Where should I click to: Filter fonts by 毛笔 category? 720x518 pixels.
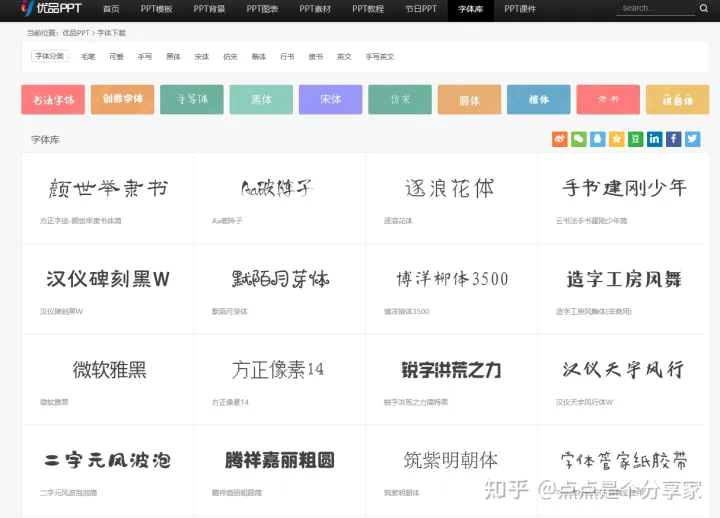click(x=88, y=56)
